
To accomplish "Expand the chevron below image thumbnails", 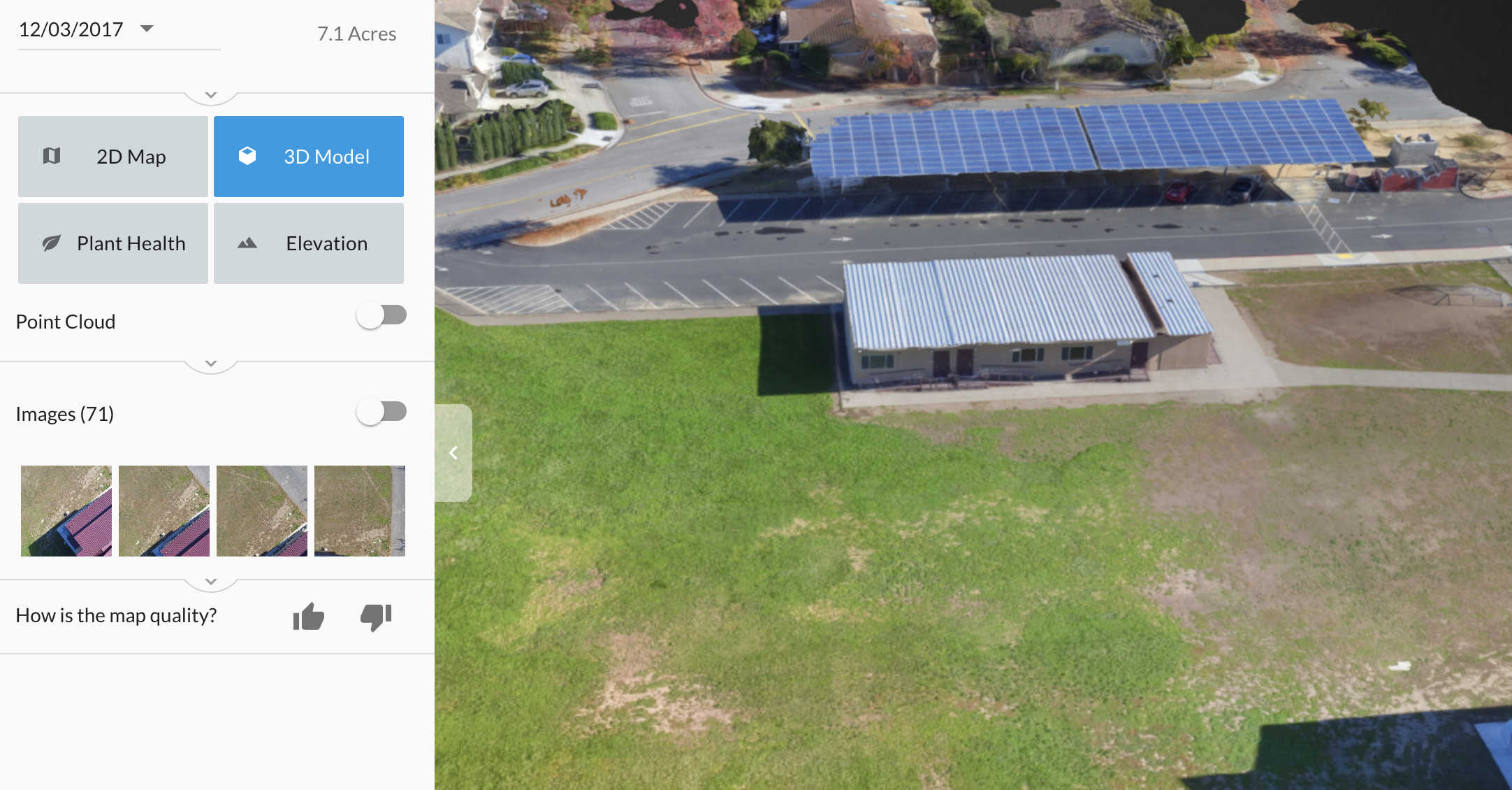I will (x=211, y=582).
